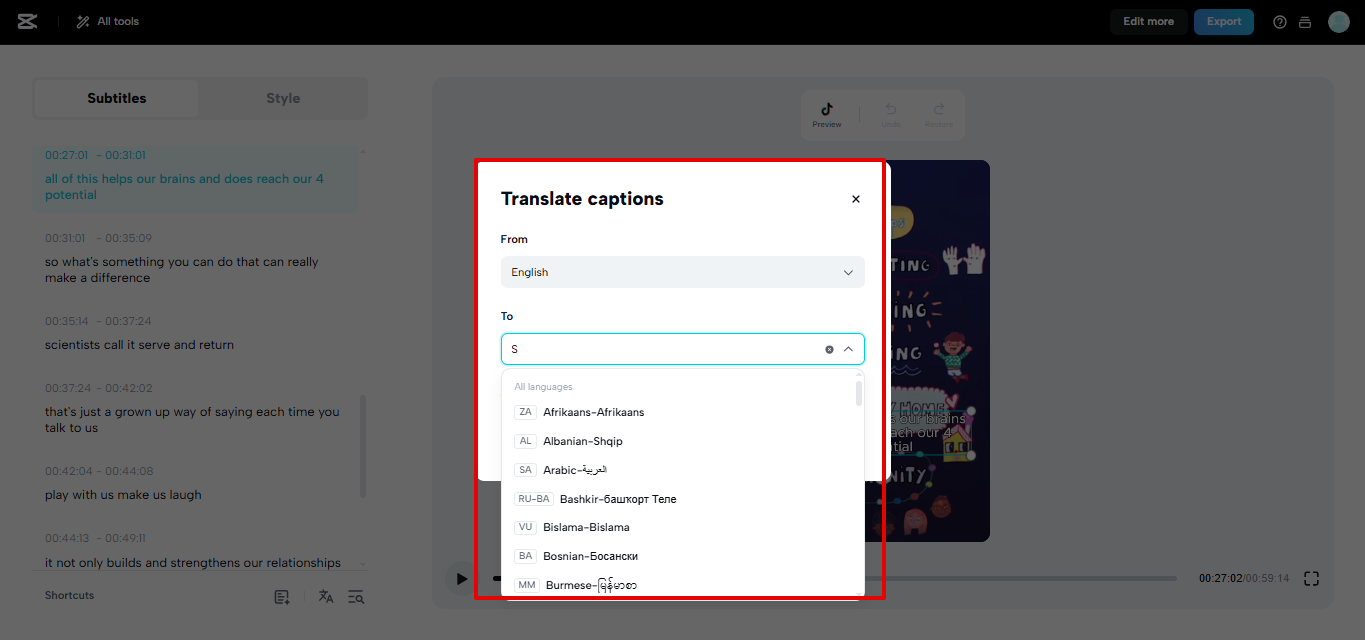This screenshot has width=1365, height=640.
Task: Switch to the Style tab
Action: point(283,98)
